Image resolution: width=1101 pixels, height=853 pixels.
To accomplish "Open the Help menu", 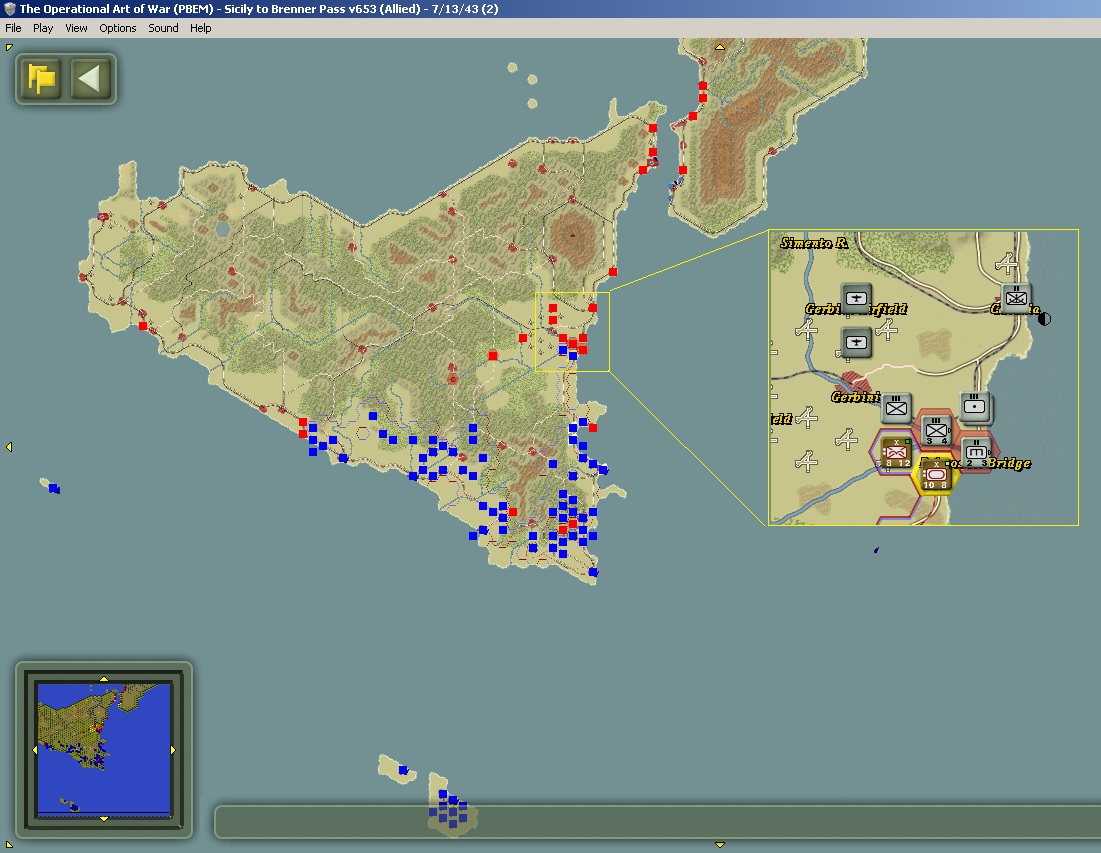I will point(200,28).
